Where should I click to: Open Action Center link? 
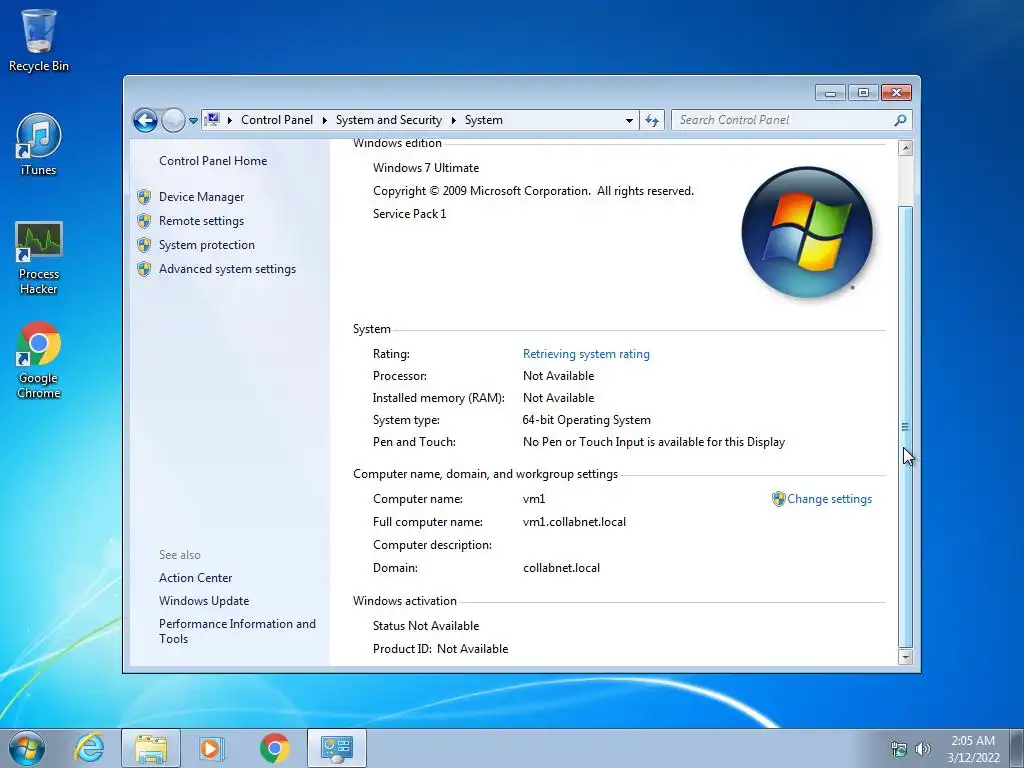(x=195, y=578)
